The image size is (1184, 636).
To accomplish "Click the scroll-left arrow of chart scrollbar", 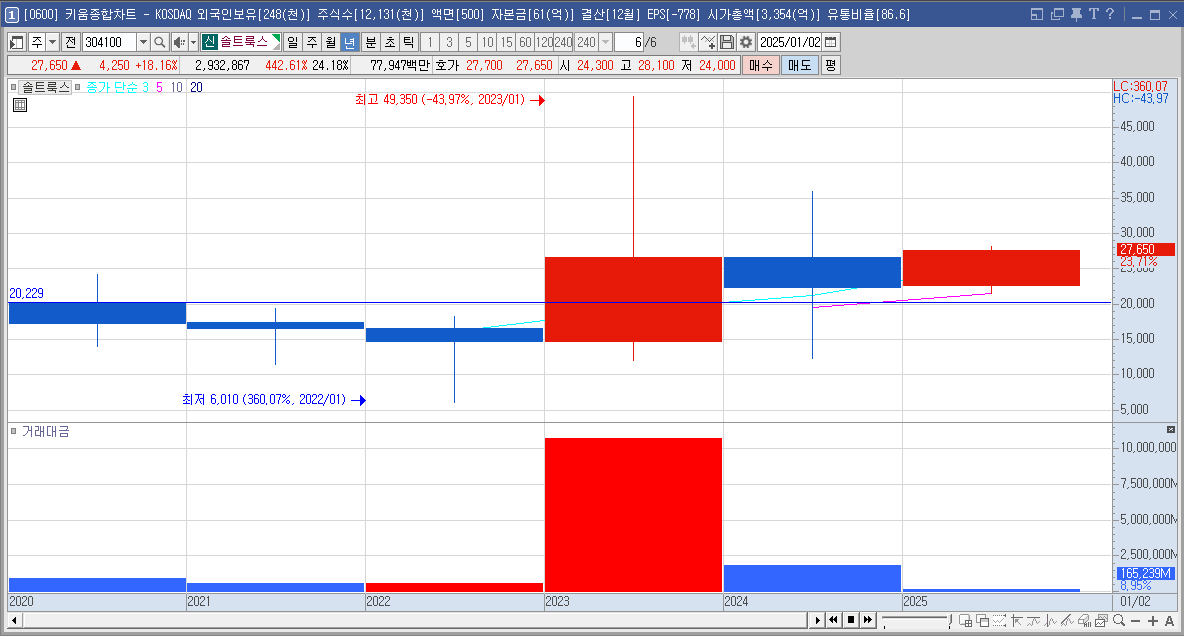I will [x=14, y=621].
